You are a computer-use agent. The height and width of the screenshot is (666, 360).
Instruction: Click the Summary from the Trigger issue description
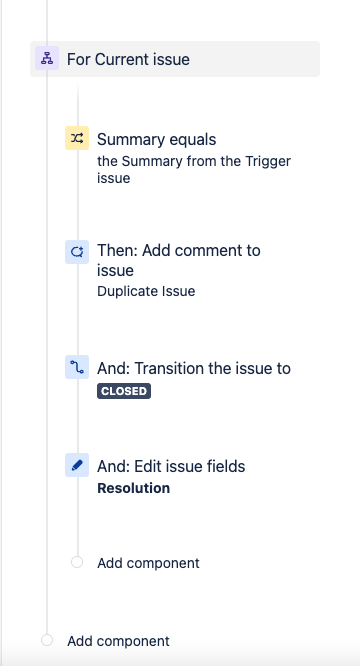point(194,169)
